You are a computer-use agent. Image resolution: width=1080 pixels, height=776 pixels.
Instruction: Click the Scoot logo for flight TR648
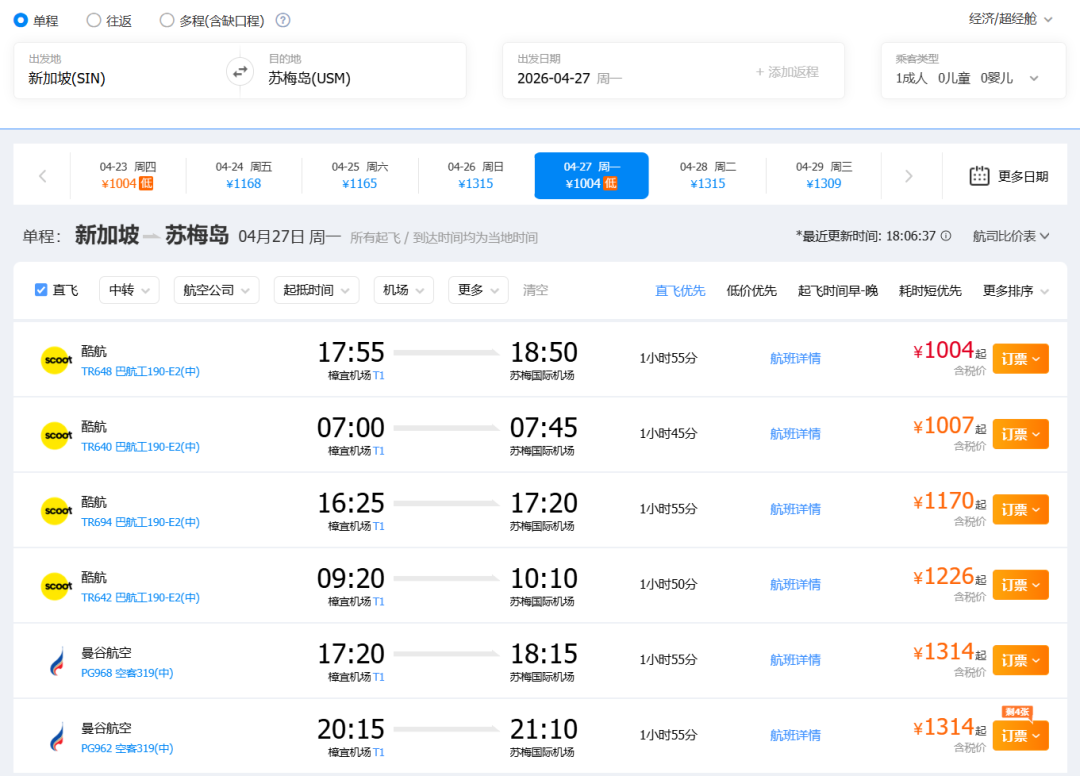56,360
